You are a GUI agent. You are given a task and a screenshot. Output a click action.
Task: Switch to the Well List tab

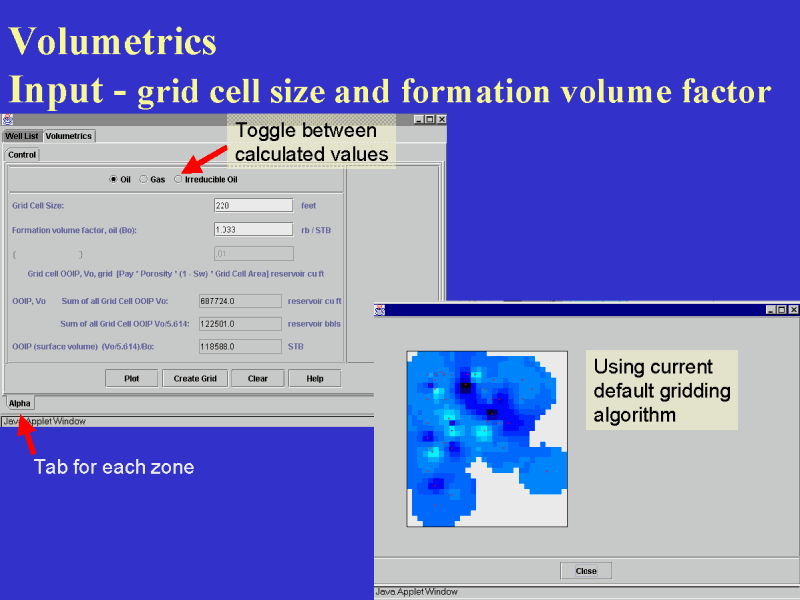21,136
